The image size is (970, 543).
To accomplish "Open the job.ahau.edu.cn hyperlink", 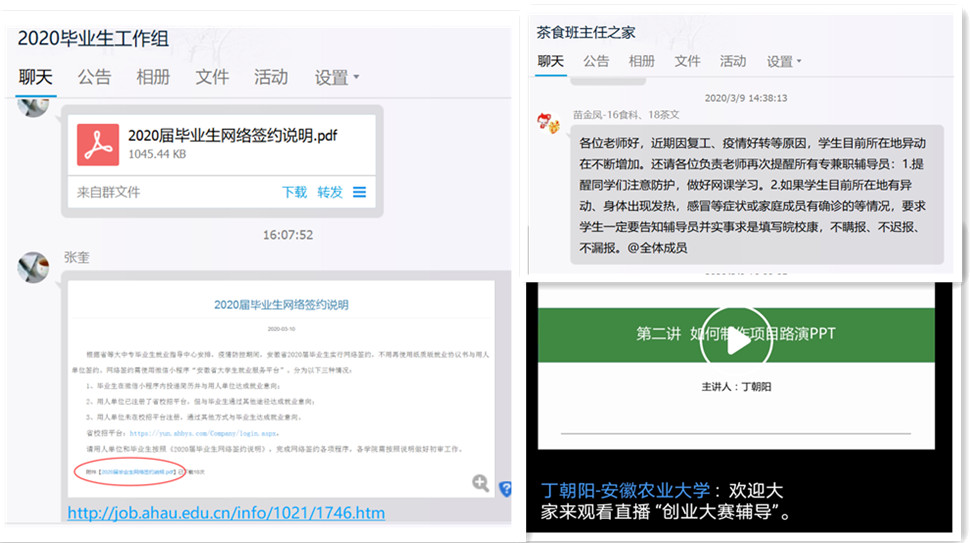I will (x=225, y=513).
